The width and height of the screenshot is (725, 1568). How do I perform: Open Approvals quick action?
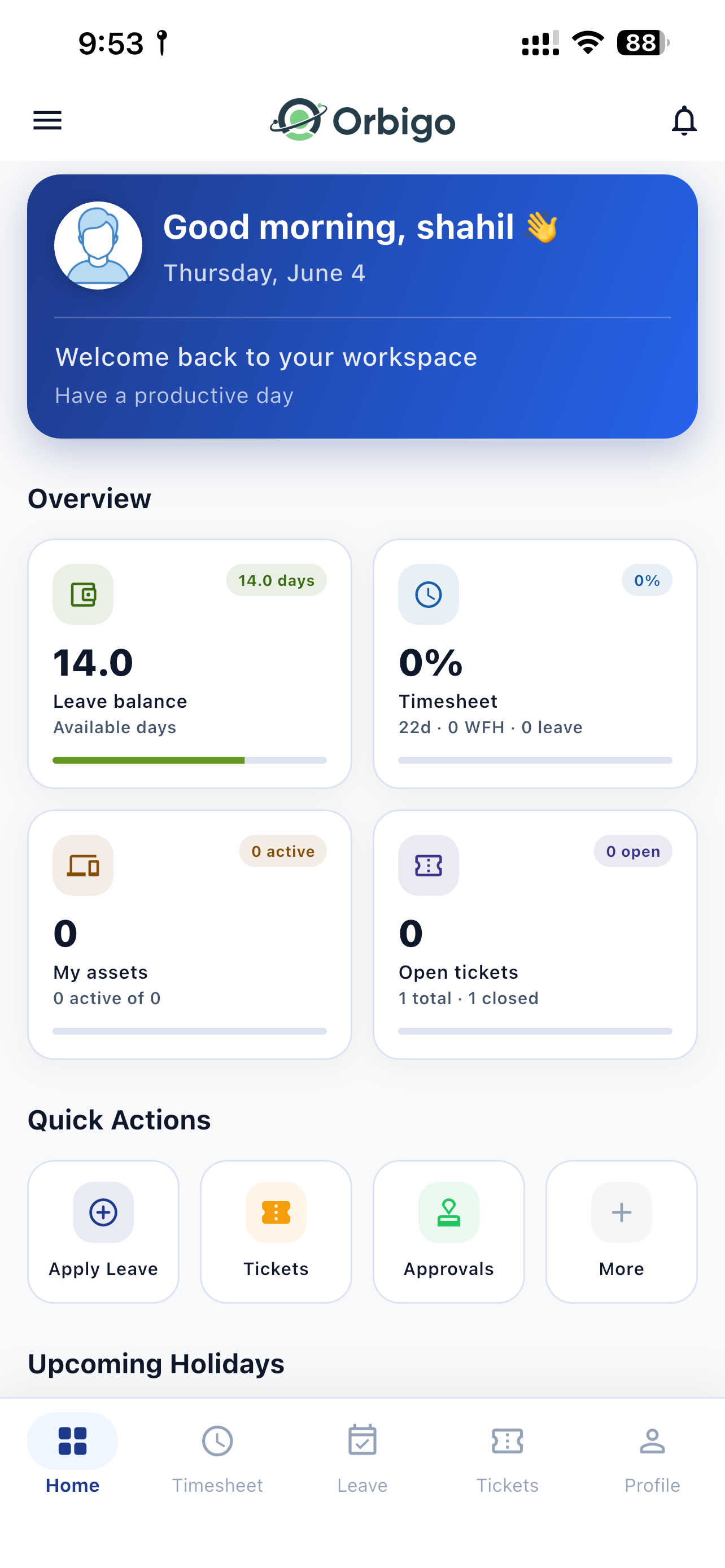pyautogui.click(x=449, y=1232)
